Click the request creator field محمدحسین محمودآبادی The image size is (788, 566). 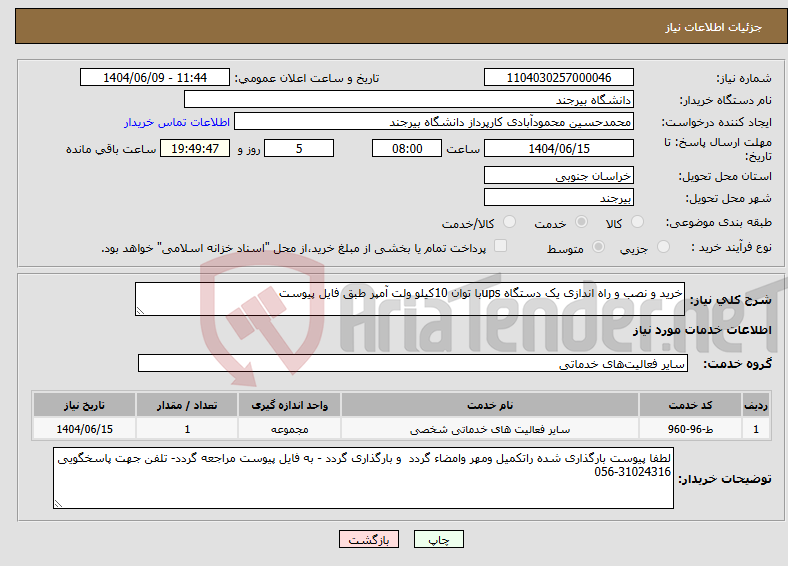point(434,122)
